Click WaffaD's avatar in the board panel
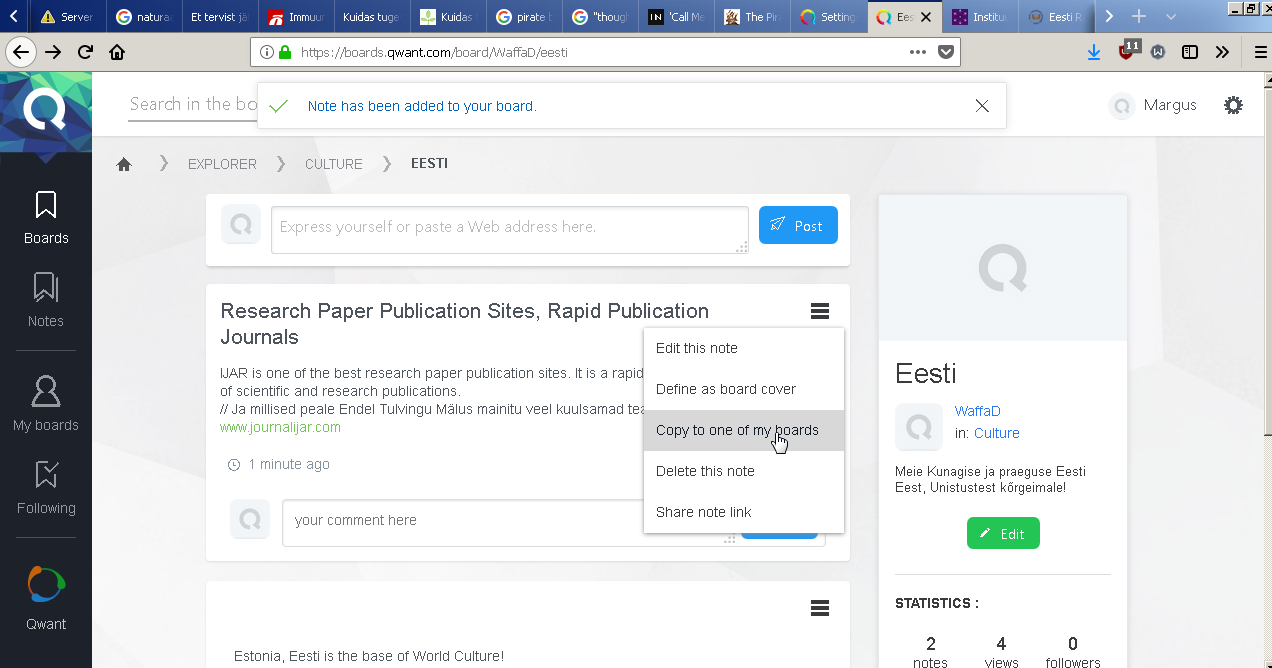The width and height of the screenshot is (1272, 668). pos(919,427)
